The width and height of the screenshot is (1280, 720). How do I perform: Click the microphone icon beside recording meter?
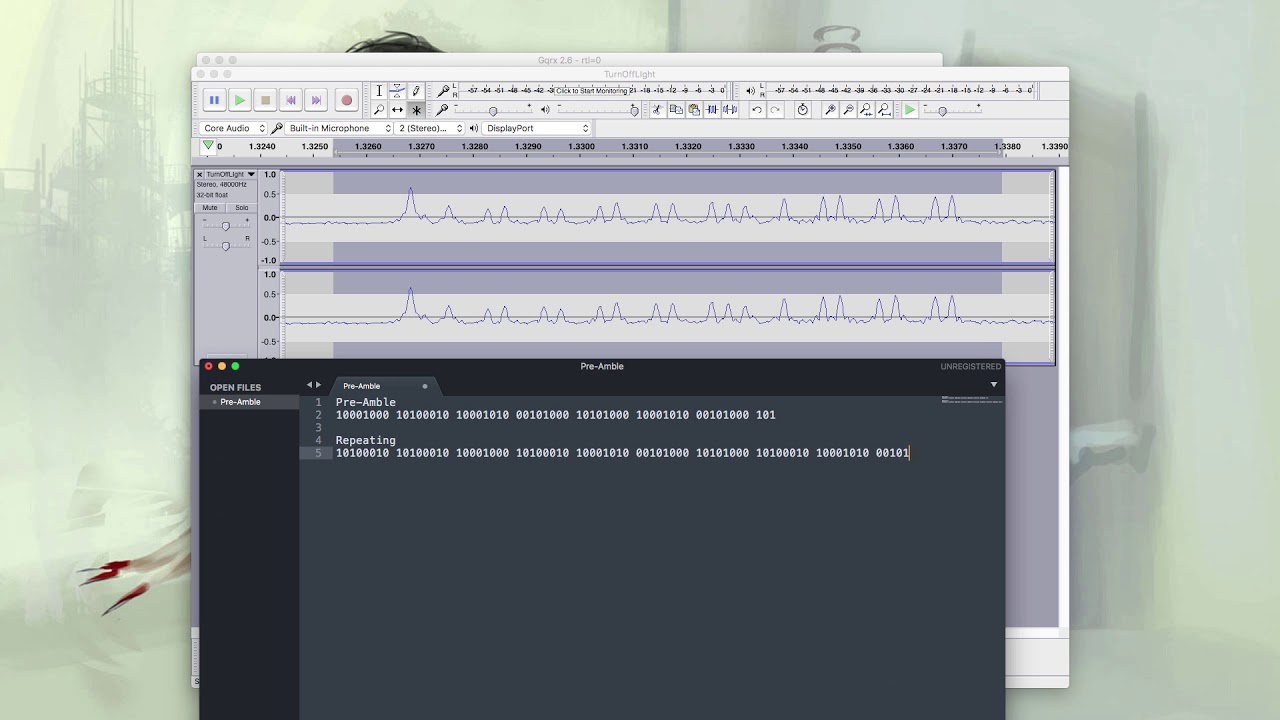coord(443,91)
